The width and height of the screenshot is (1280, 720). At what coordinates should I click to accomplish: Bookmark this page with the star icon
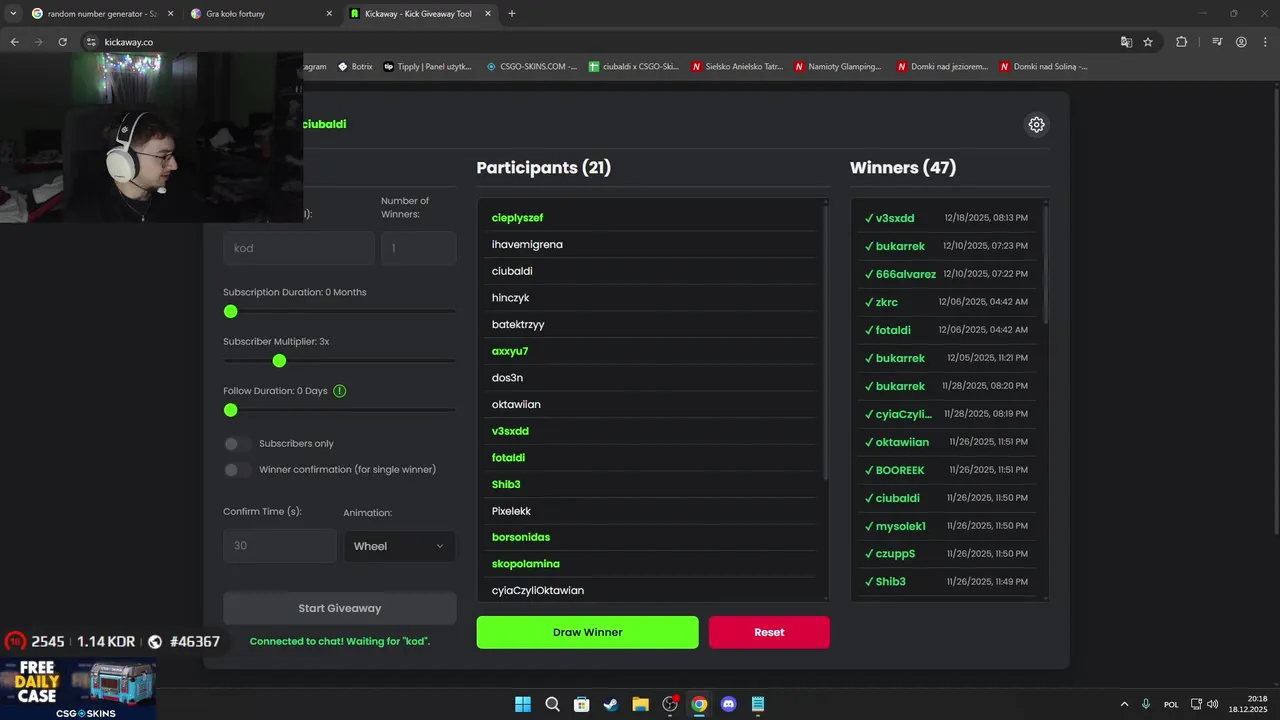(x=1148, y=42)
